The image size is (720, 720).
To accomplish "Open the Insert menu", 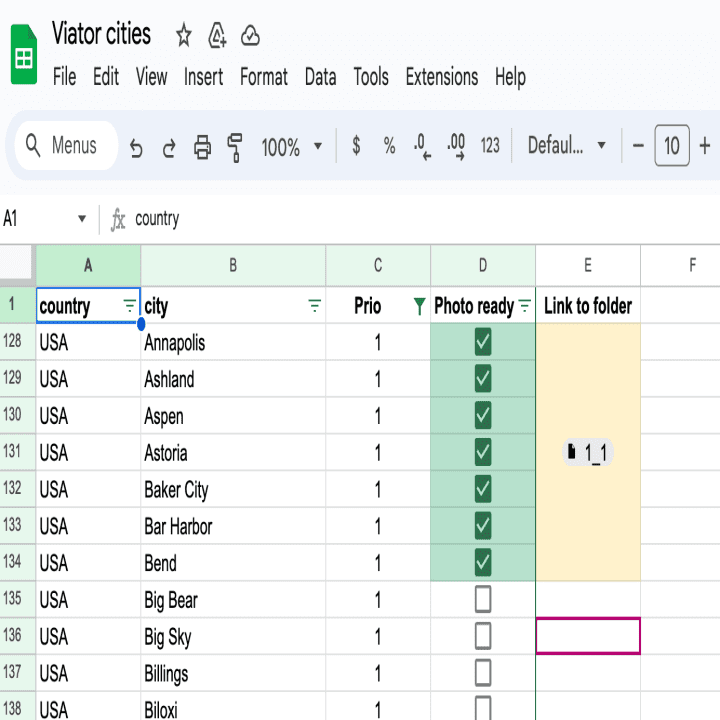I will (x=203, y=76).
